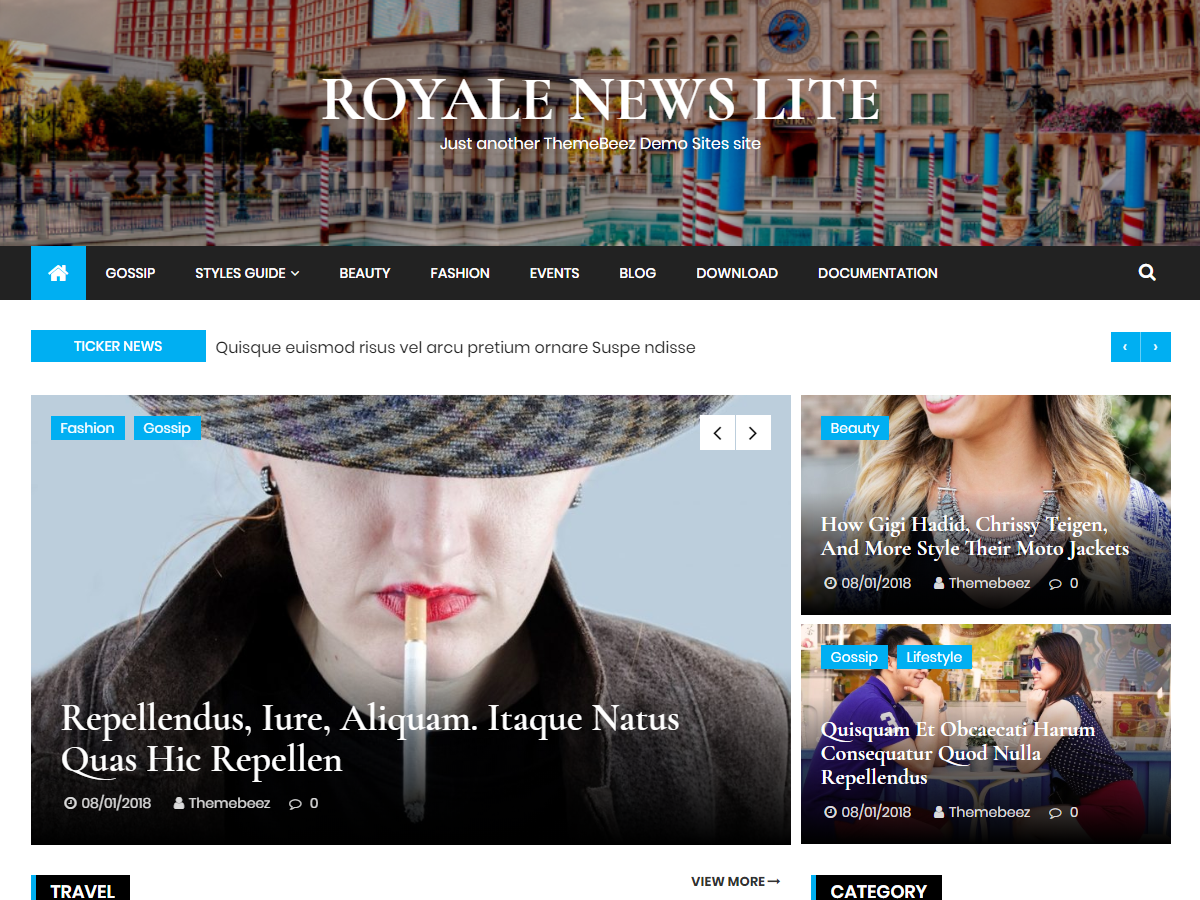1200x900 pixels.
Task: Select the Lifestyle badge on the Quisquam post
Action: pyautogui.click(x=934, y=657)
